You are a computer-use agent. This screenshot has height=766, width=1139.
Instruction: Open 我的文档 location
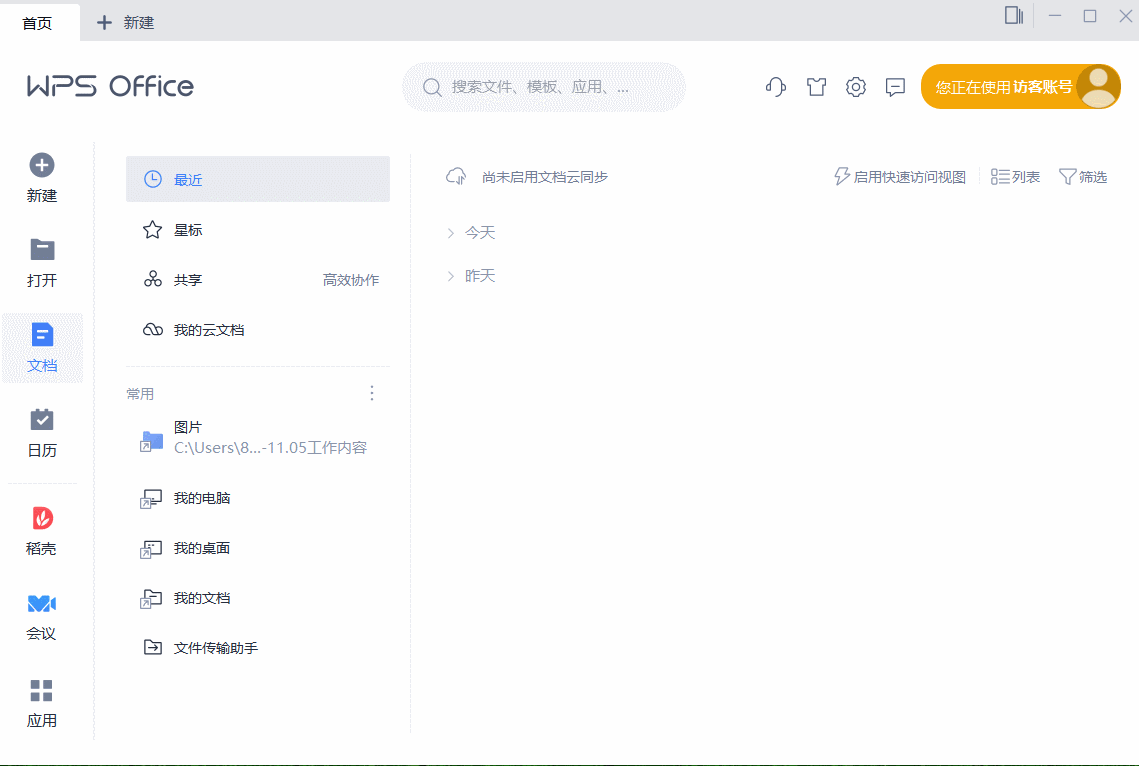(x=258, y=598)
